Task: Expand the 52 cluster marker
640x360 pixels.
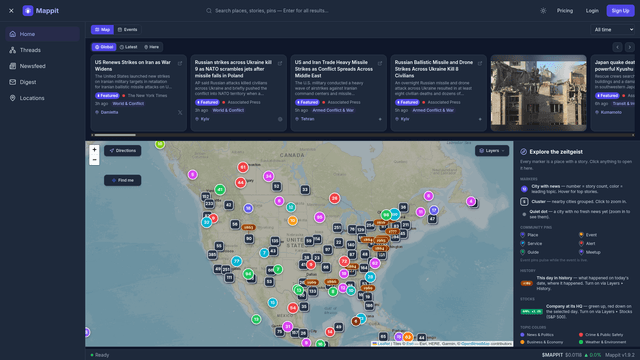Action: tap(276, 187)
